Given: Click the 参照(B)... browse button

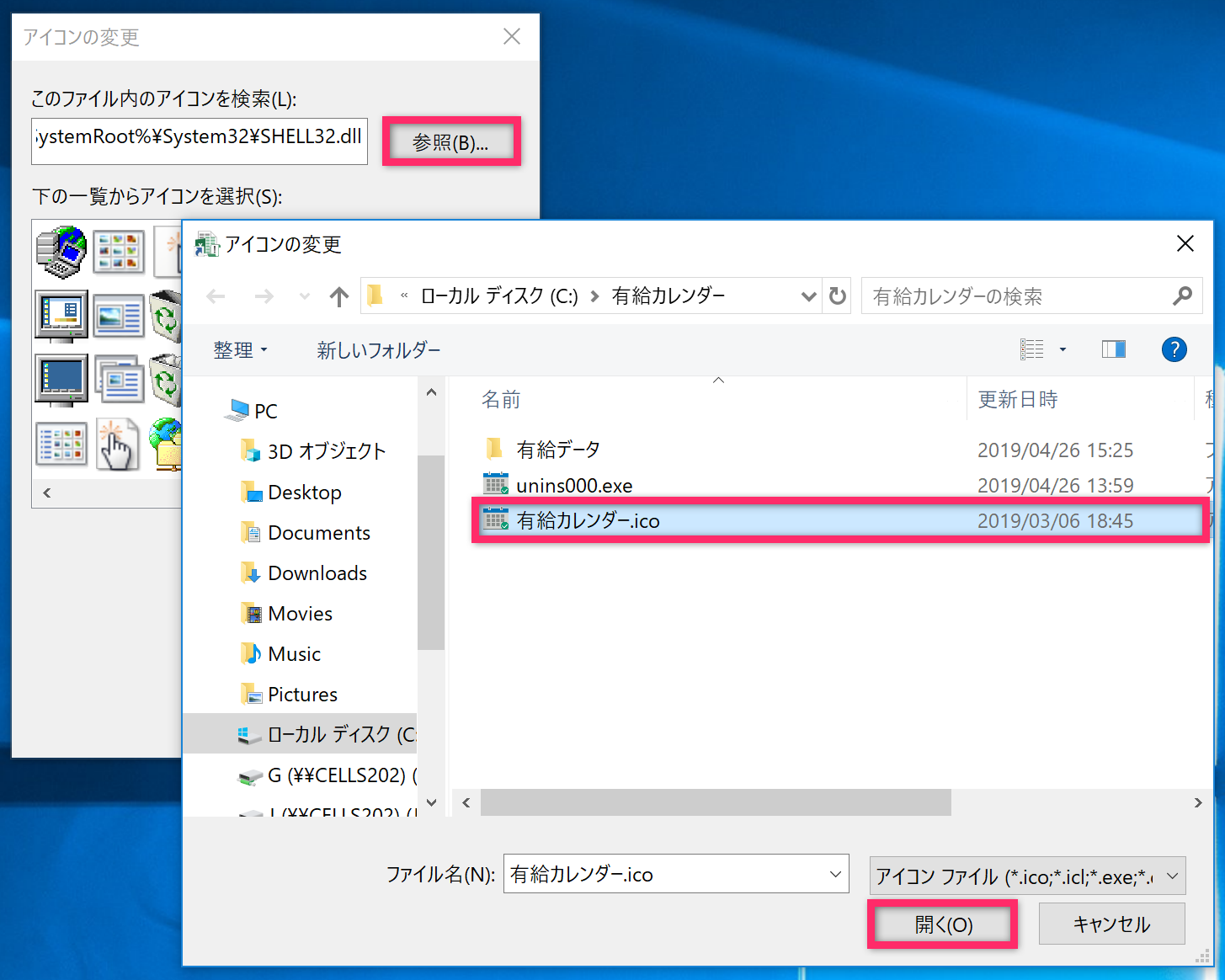Looking at the screenshot, I should click(450, 142).
